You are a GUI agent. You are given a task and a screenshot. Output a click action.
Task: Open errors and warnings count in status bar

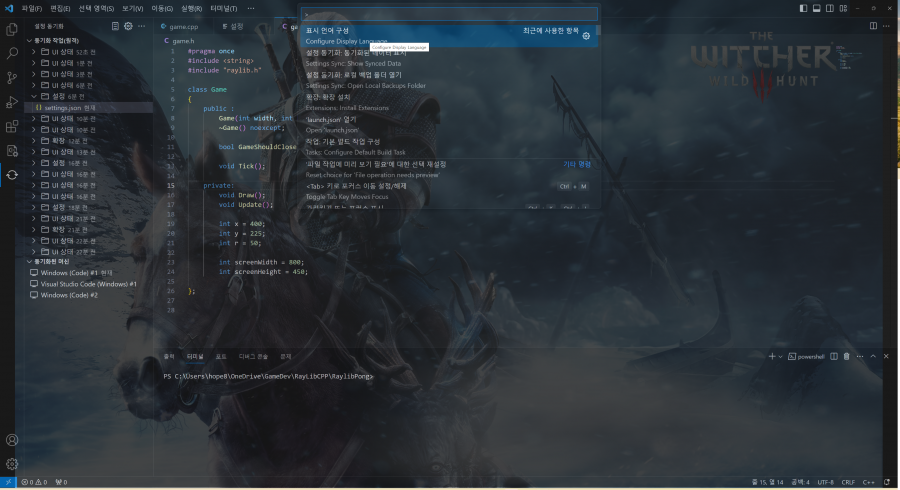pyautogui.click(x=34, y=482)
